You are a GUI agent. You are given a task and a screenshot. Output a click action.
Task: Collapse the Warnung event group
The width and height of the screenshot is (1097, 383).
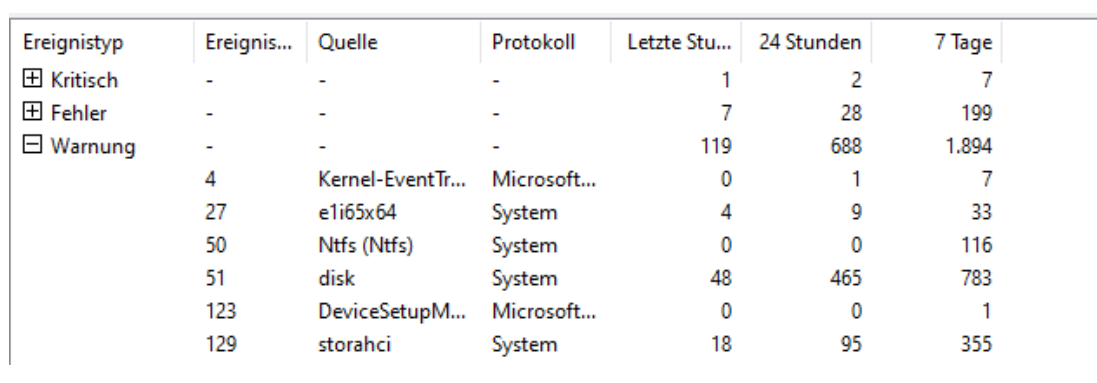click(31, 146)
